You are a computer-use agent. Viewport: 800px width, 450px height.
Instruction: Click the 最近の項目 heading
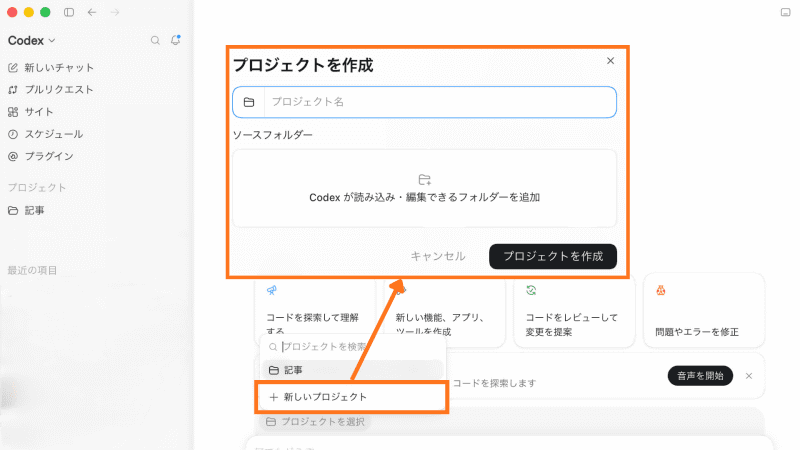point(32,270)
